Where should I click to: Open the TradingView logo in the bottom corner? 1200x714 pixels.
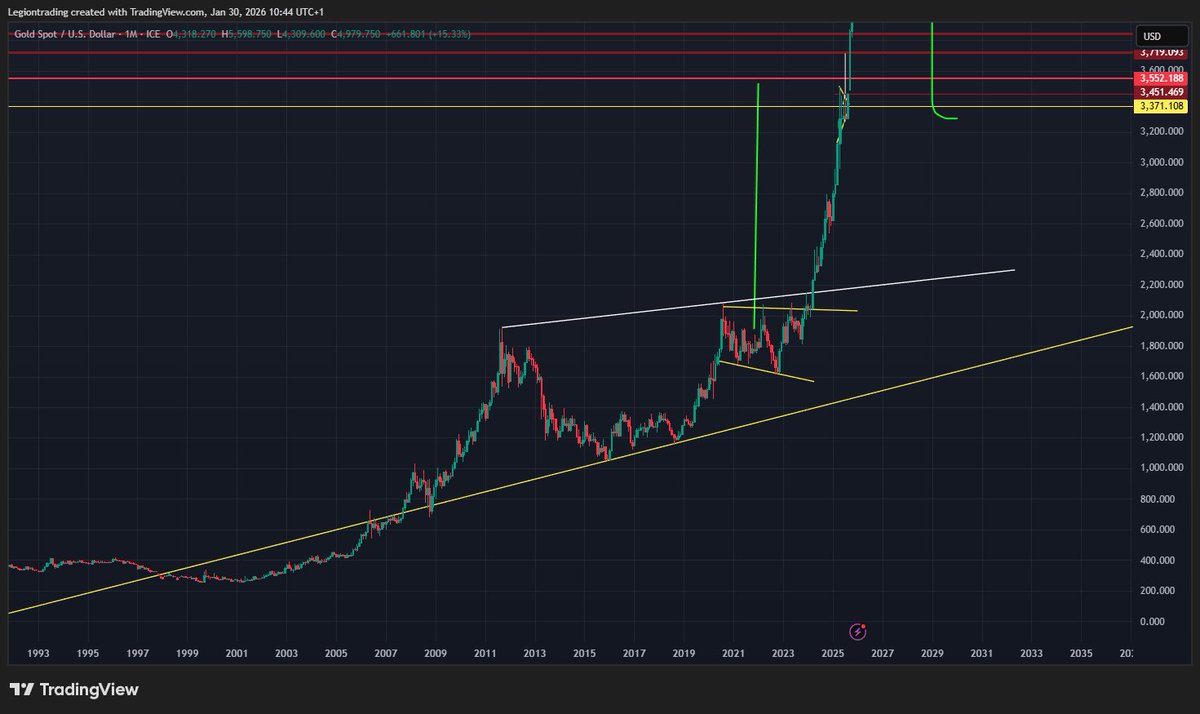[x=75, y=689]
